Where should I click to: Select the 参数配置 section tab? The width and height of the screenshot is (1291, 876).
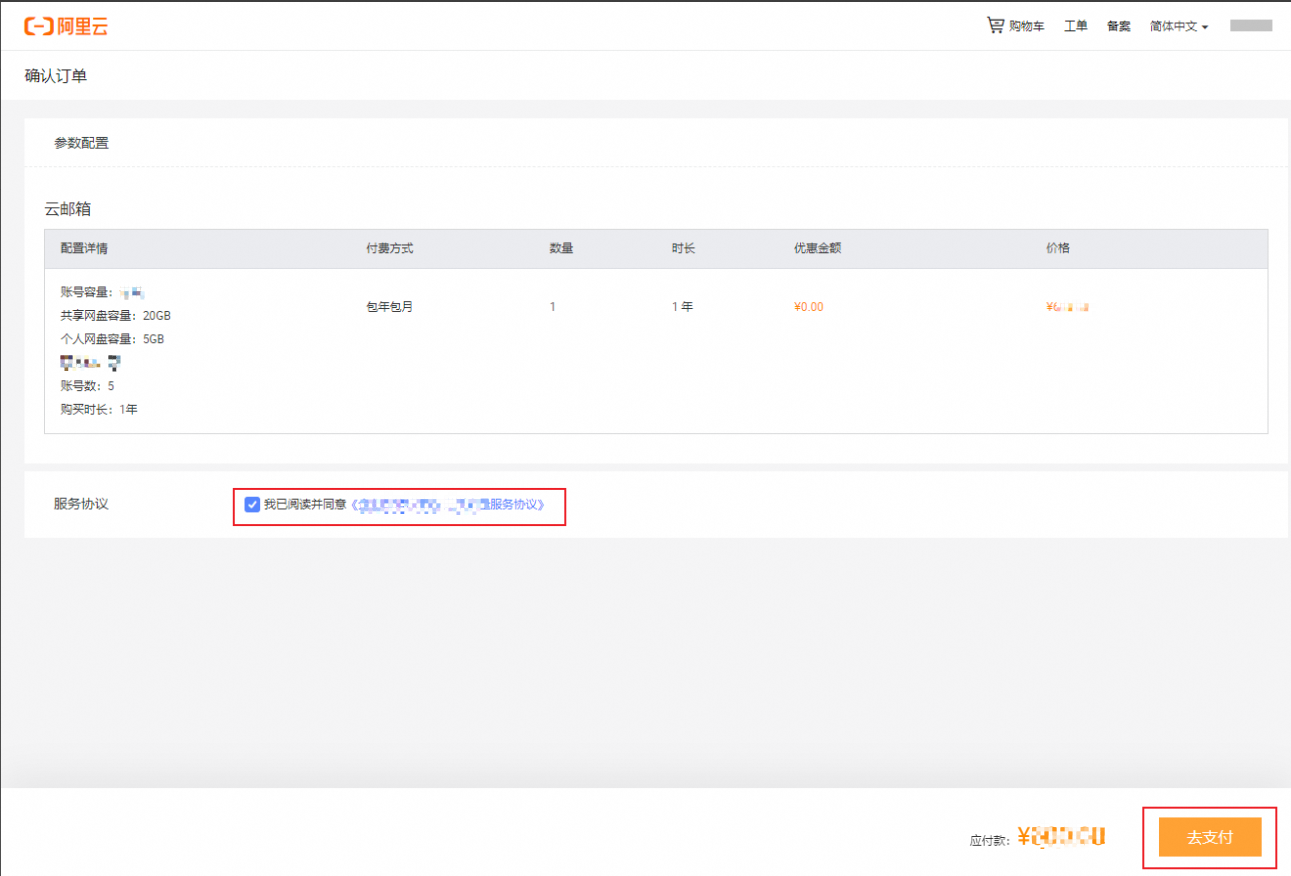[81, 143]
